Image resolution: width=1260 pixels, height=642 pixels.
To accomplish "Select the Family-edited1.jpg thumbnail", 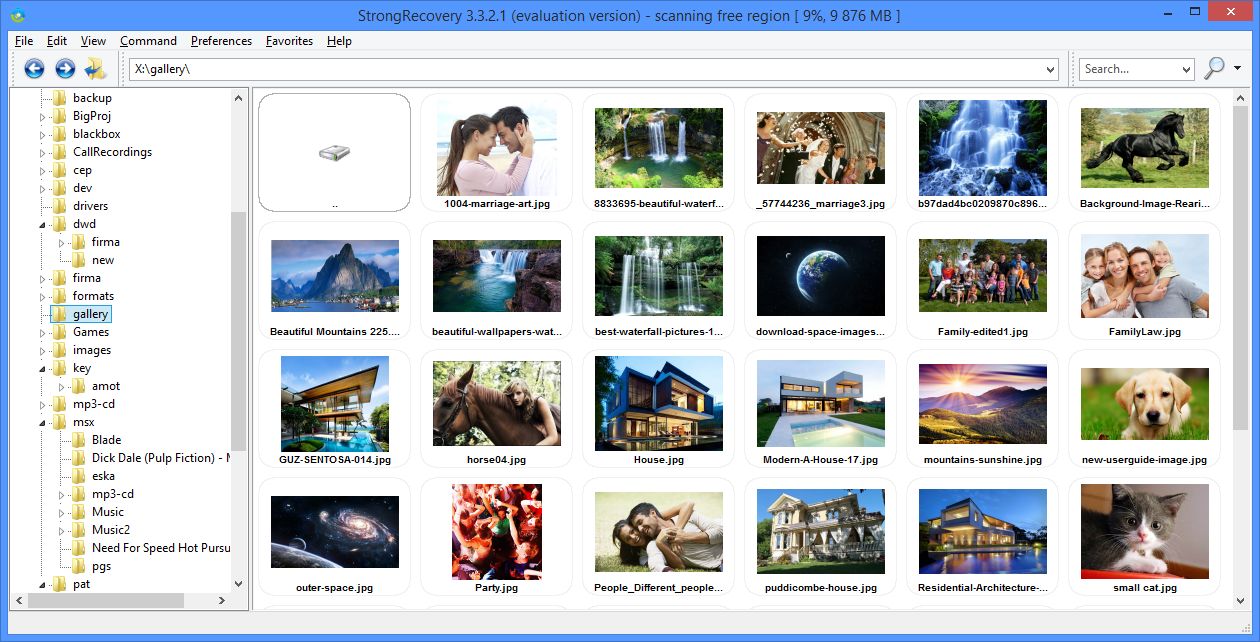I will 983,281.
